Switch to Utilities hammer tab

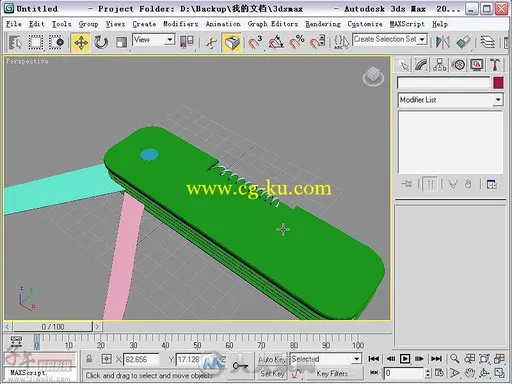point(495,65)
